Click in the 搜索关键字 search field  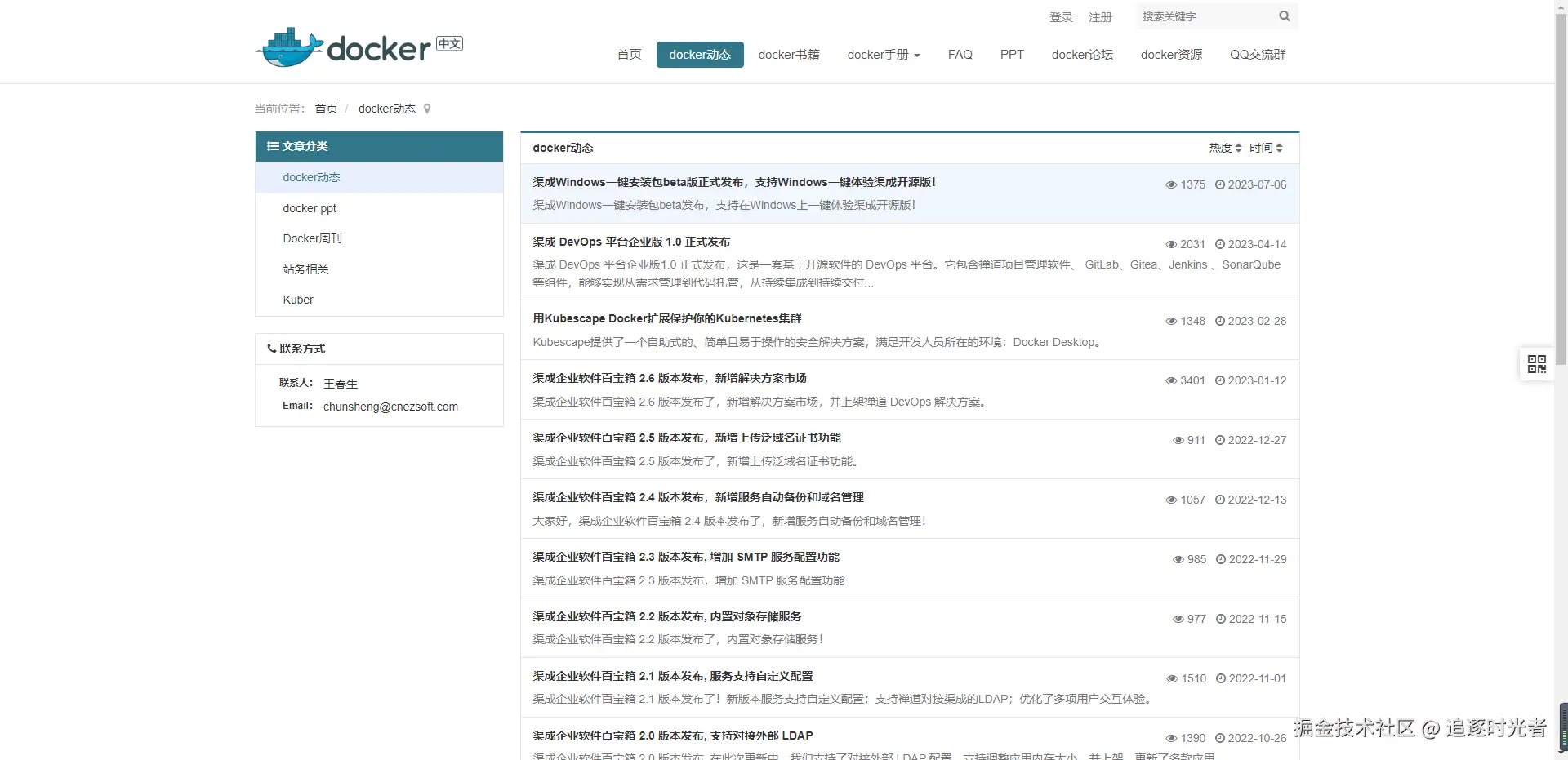1205,16
